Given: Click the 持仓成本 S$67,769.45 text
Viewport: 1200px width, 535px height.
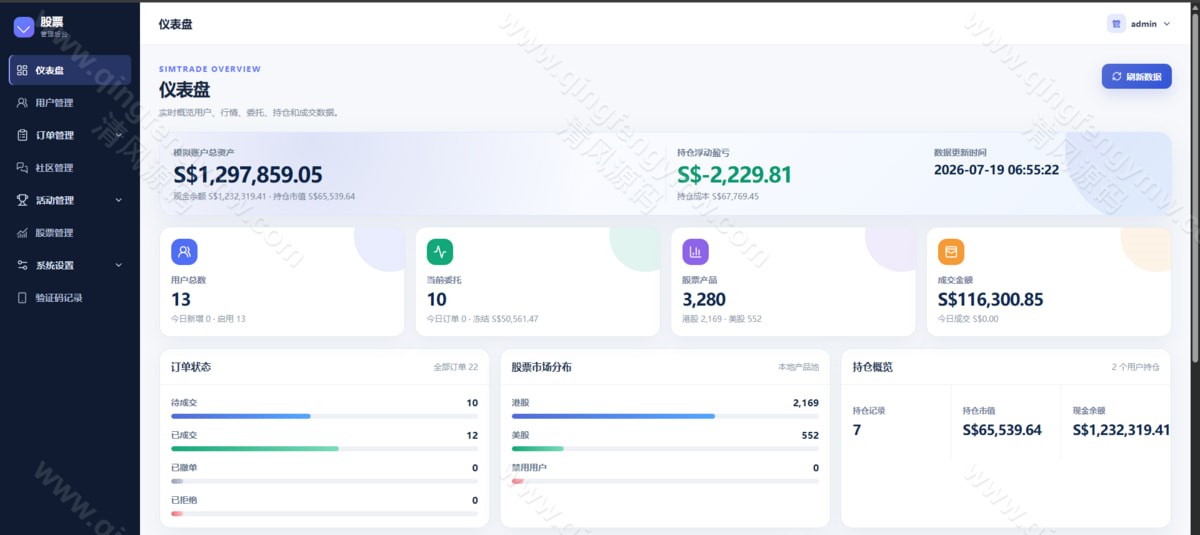Looking at the screenshot, I should (718, 196).
